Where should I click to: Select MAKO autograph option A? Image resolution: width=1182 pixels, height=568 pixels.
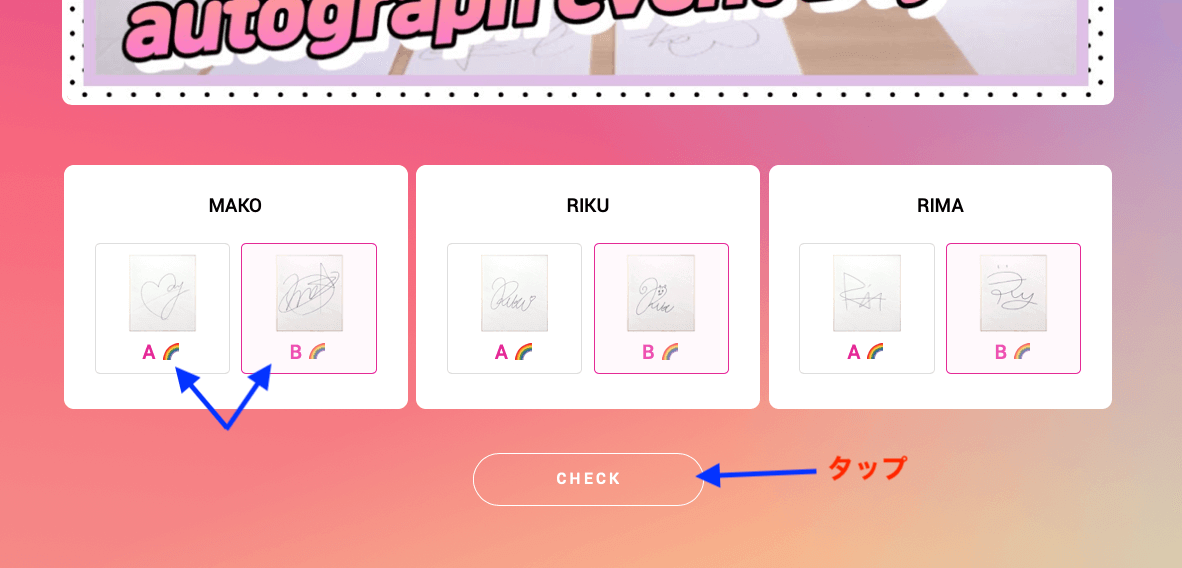[162, 308]
